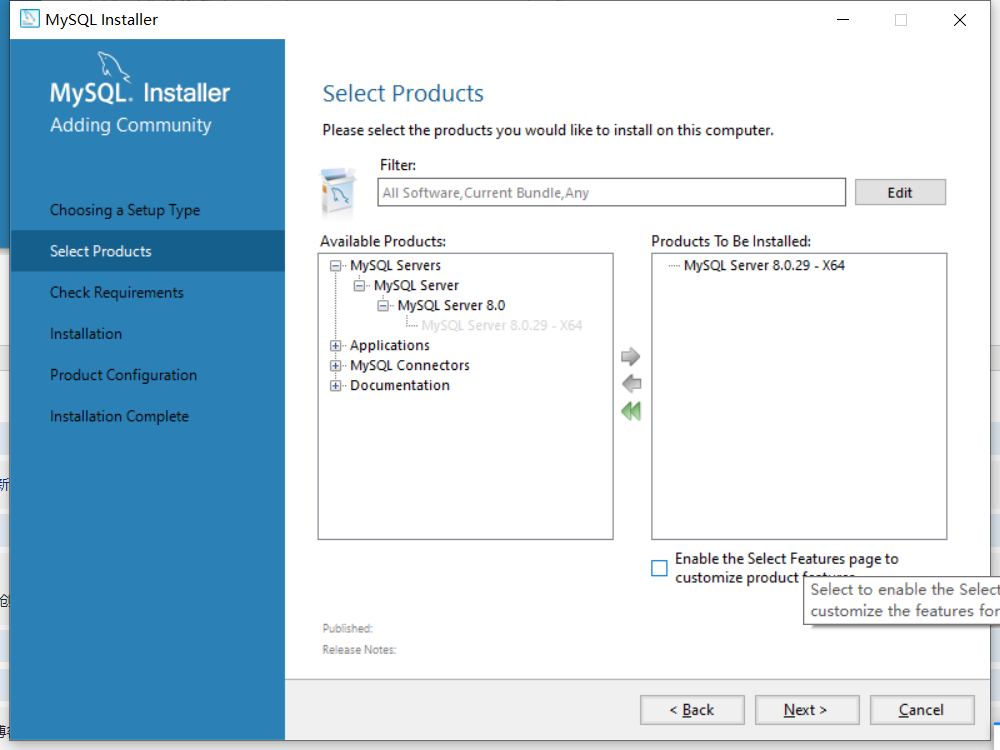Go to Choosing a Setup Type step

coord(125,210)
